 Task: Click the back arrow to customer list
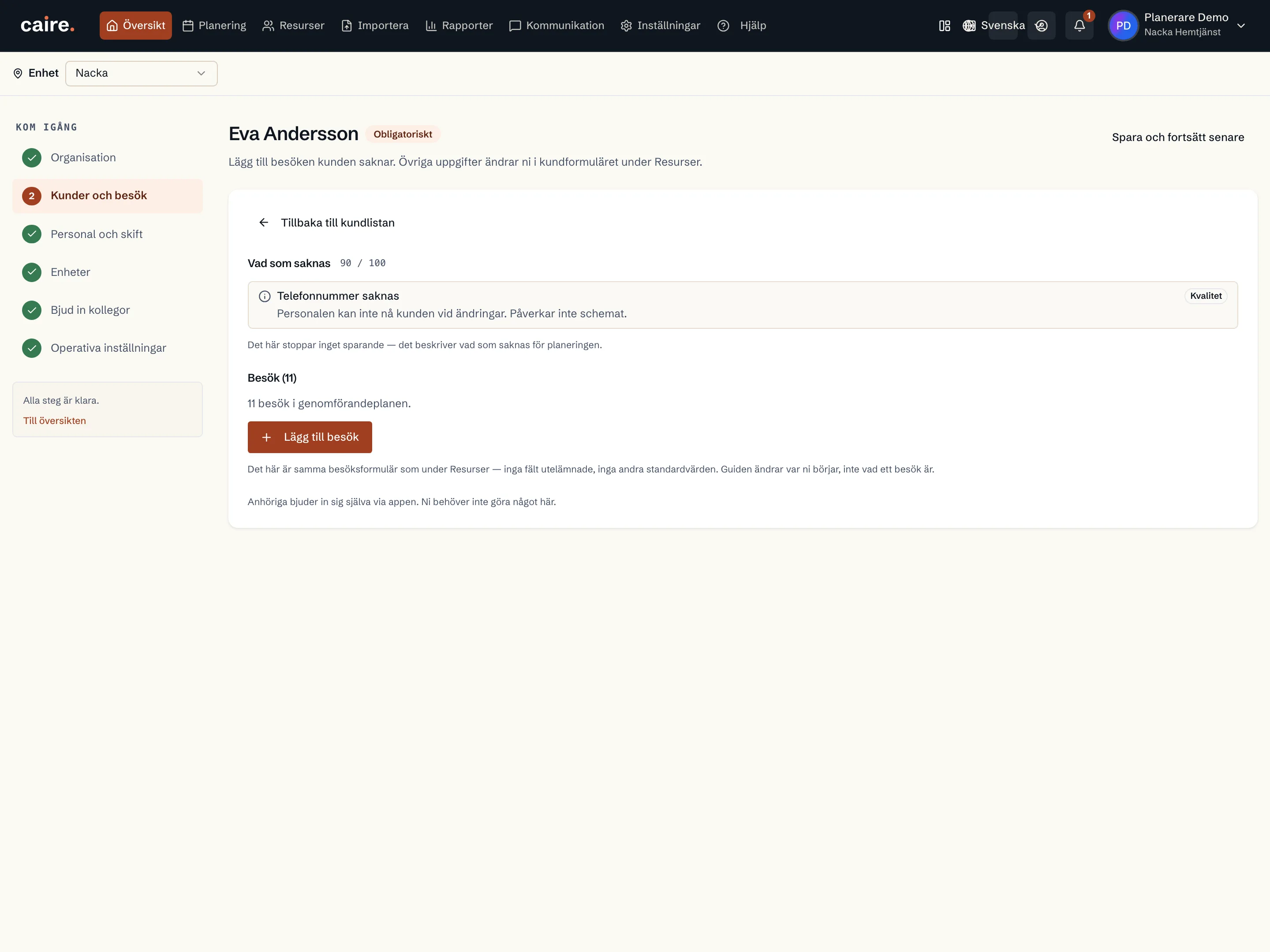pyautogui.click(x=264, y=223)
